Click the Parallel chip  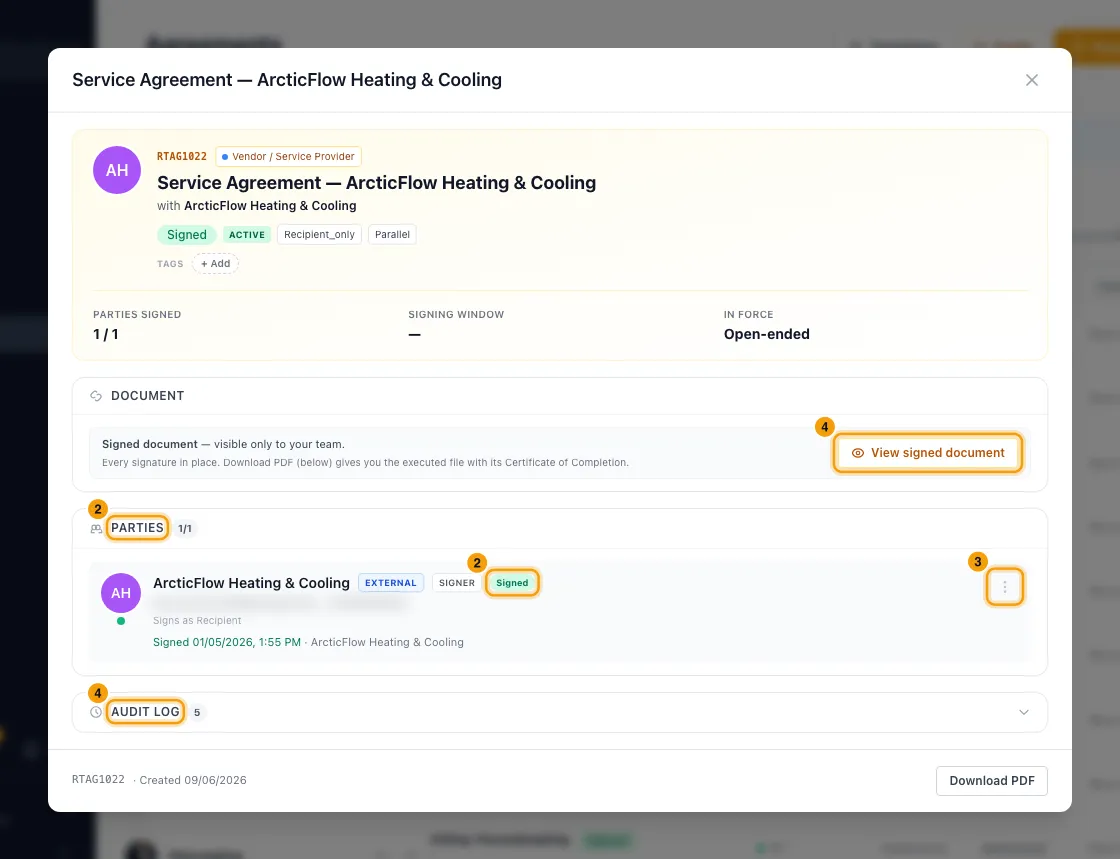pyautogui.click(x=392, y=234)
